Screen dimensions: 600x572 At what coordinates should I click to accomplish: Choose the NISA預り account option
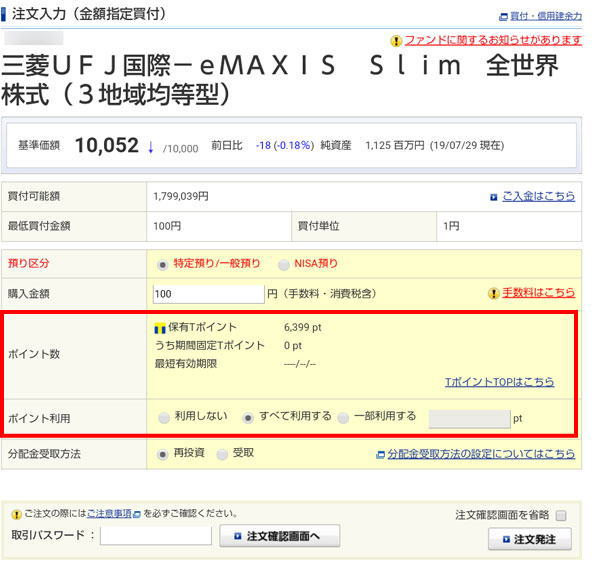(284, 264)
